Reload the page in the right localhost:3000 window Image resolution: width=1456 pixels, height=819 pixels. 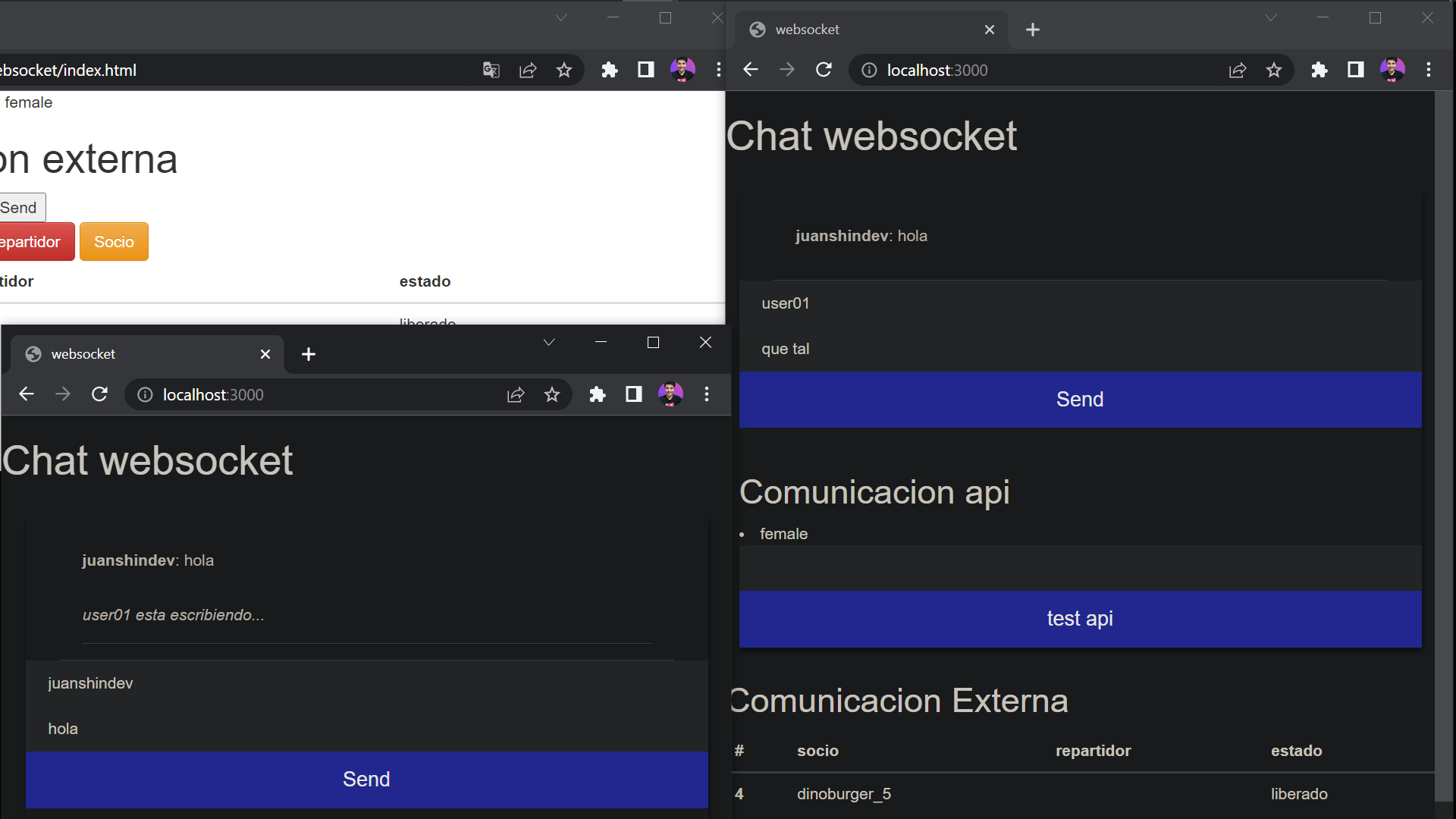[x=824, y=70]
